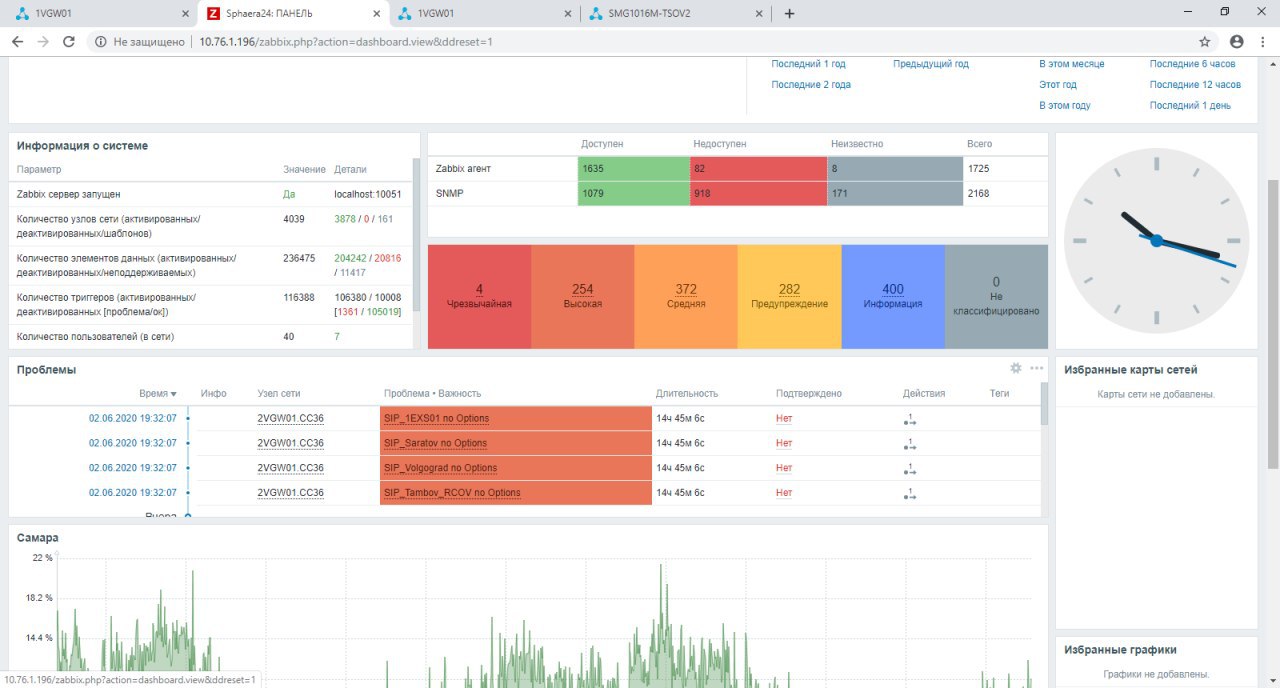Click actions icon for SIP_Saratov no Options row
Image resolution: width=1280 pixels, height=688 pixels.
pyautogui.click(x=910, y=444)
